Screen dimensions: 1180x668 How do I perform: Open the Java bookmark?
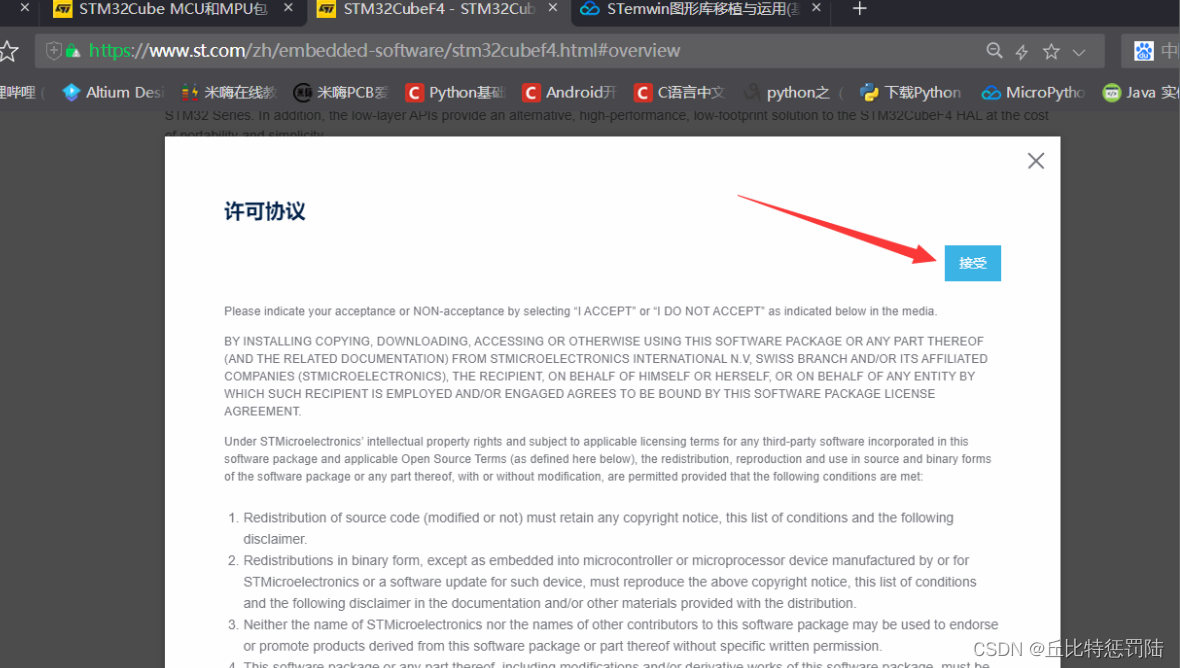pos(1141,93)
